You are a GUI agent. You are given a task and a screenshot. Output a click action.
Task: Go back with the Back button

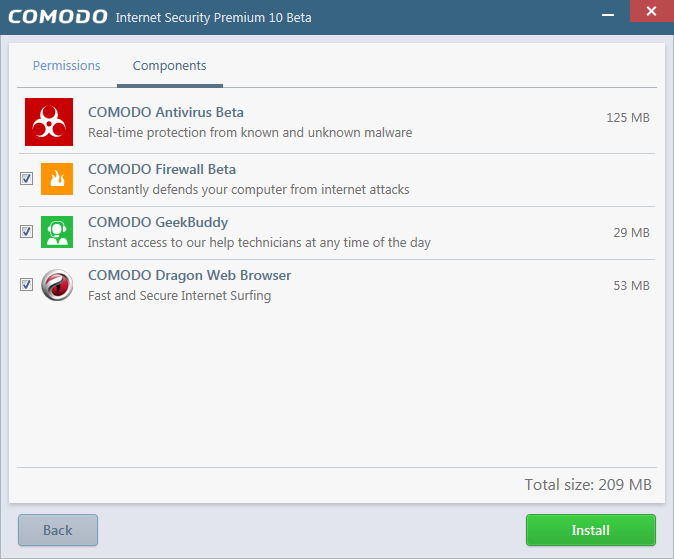click(58, 530)
